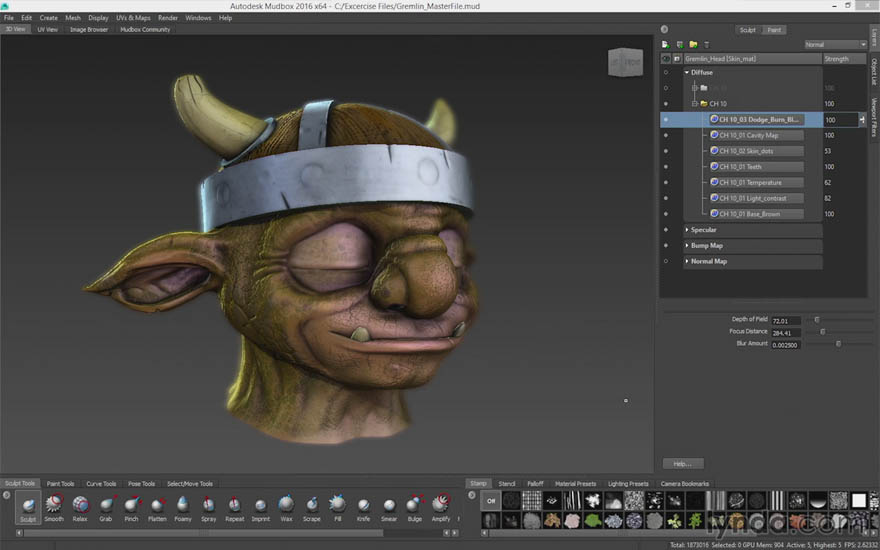Collapse the stamp tray arrow
The height and width of the screenshot is (550, 880).
point(472,495)
